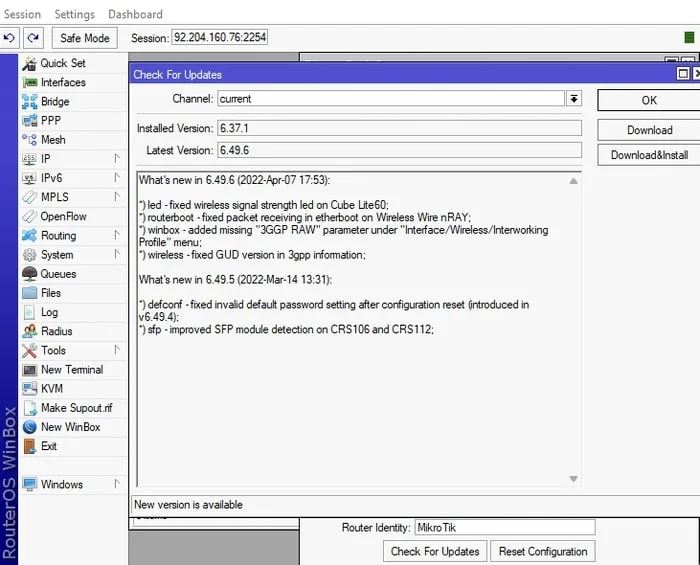Toggle Safe Mode
This screenshot has height=565, width=700.
point(85,38)
